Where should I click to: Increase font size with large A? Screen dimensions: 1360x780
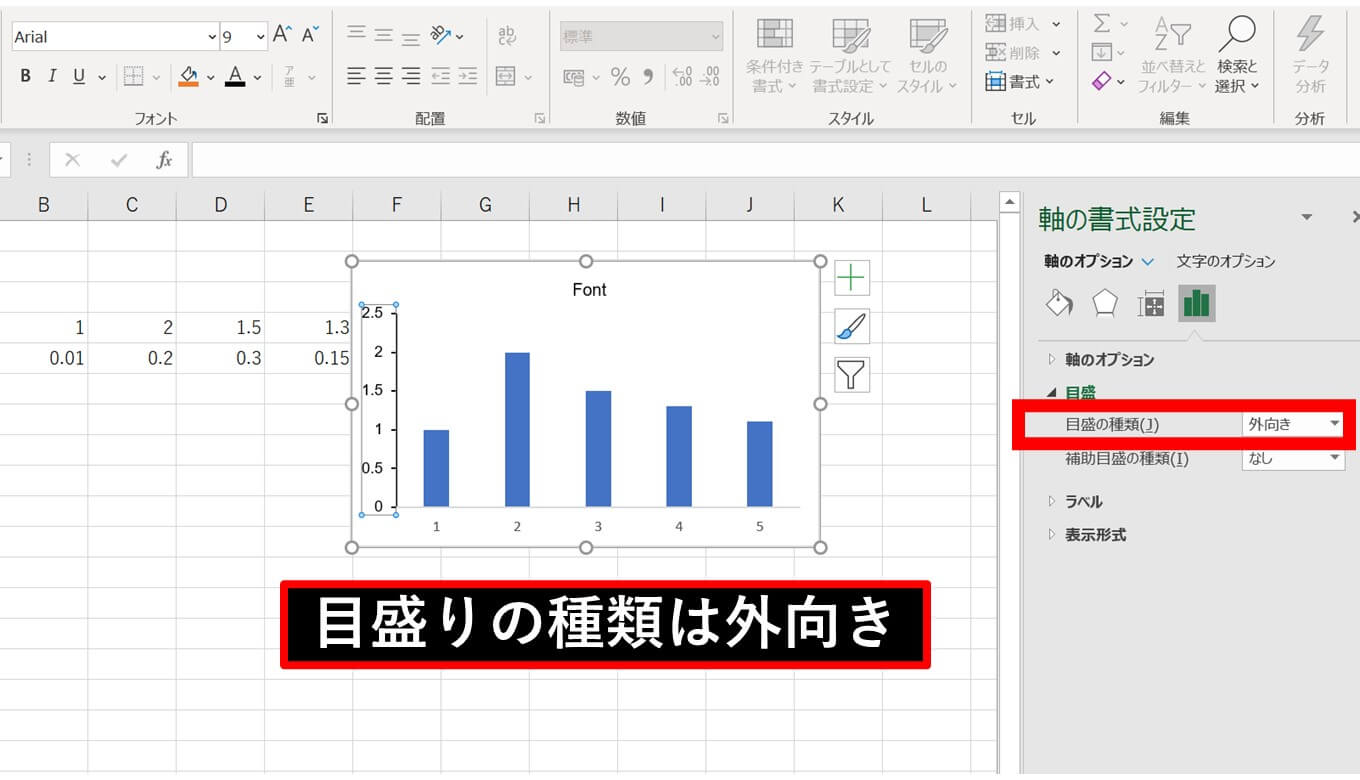[282, 35]
